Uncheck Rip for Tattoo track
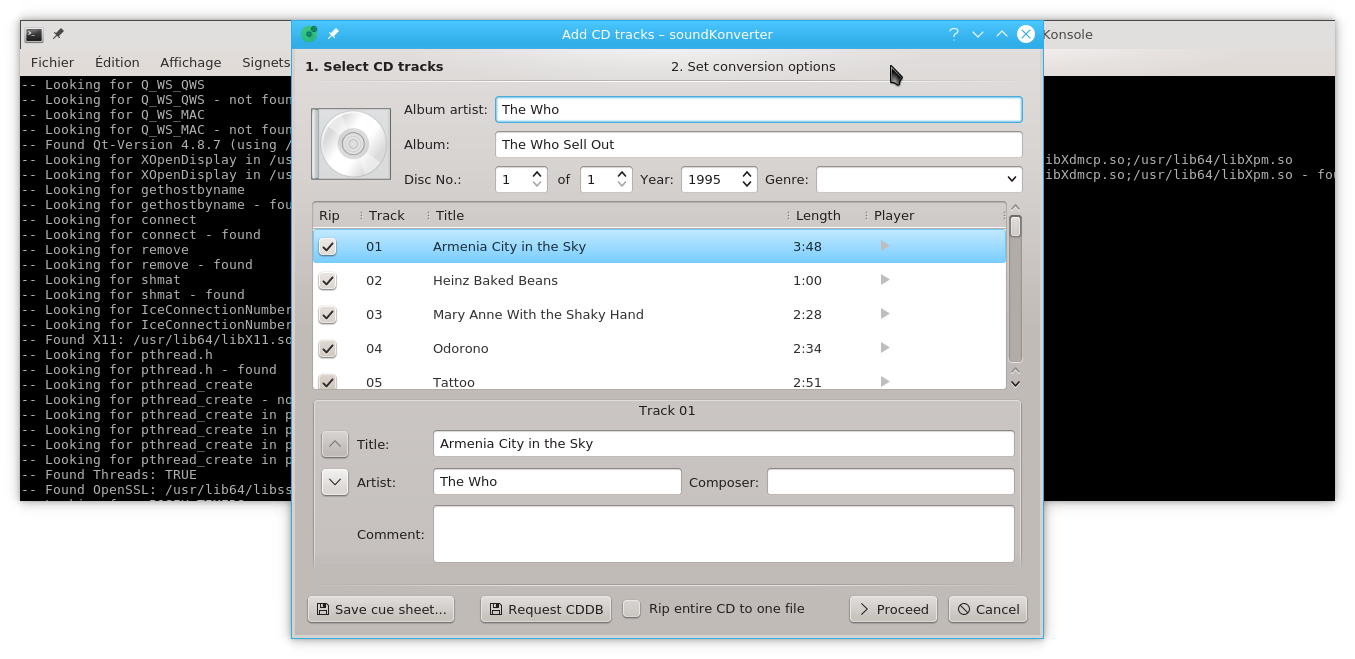The image size is (1355, 659). pyautogui.click(x=328, y=381)
